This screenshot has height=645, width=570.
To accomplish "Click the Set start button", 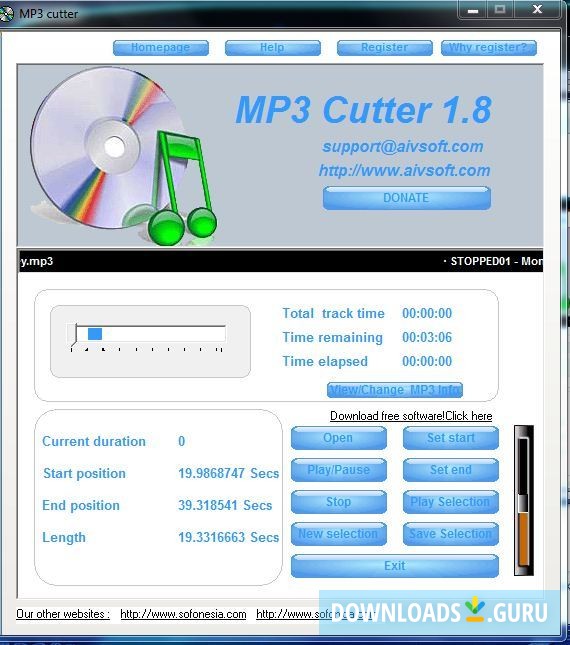I will pos(451,438).
